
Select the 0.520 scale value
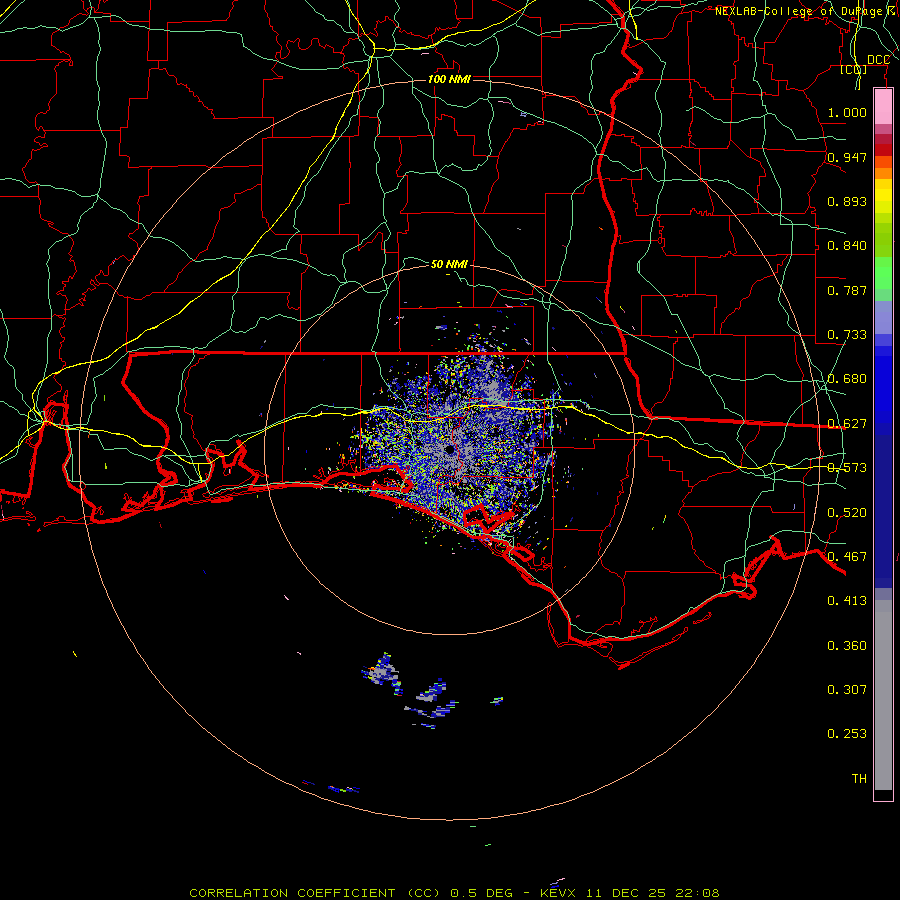pyautogui.click(x=847, y=513)
